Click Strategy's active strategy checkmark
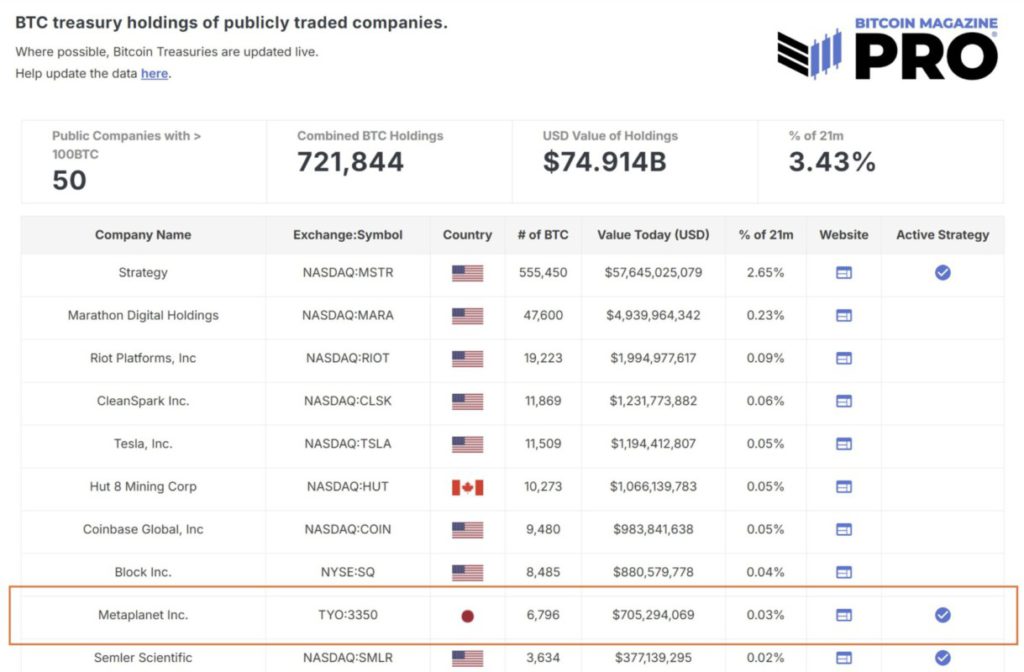Image resolution: width=1024 pixels, height=672 pixels. tap(942, 272)
